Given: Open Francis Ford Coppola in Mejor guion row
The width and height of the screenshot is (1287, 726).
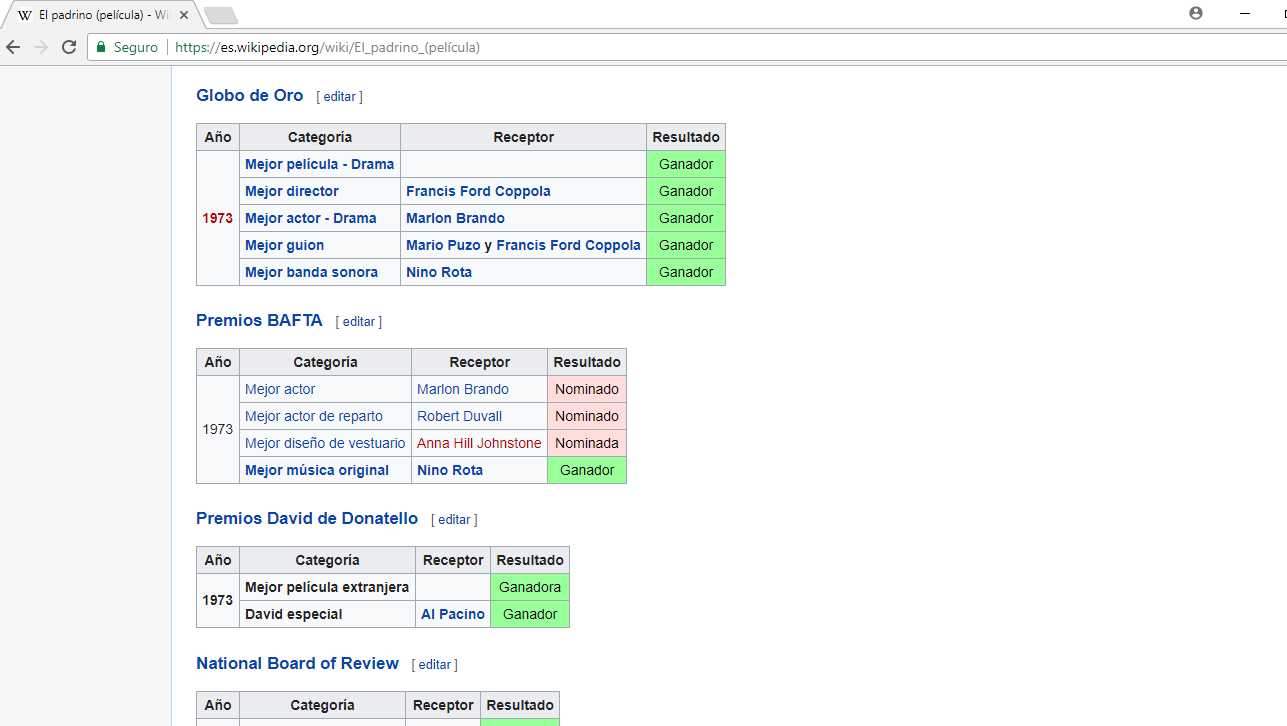Looking at the screenshot, I should click(568, 245).
